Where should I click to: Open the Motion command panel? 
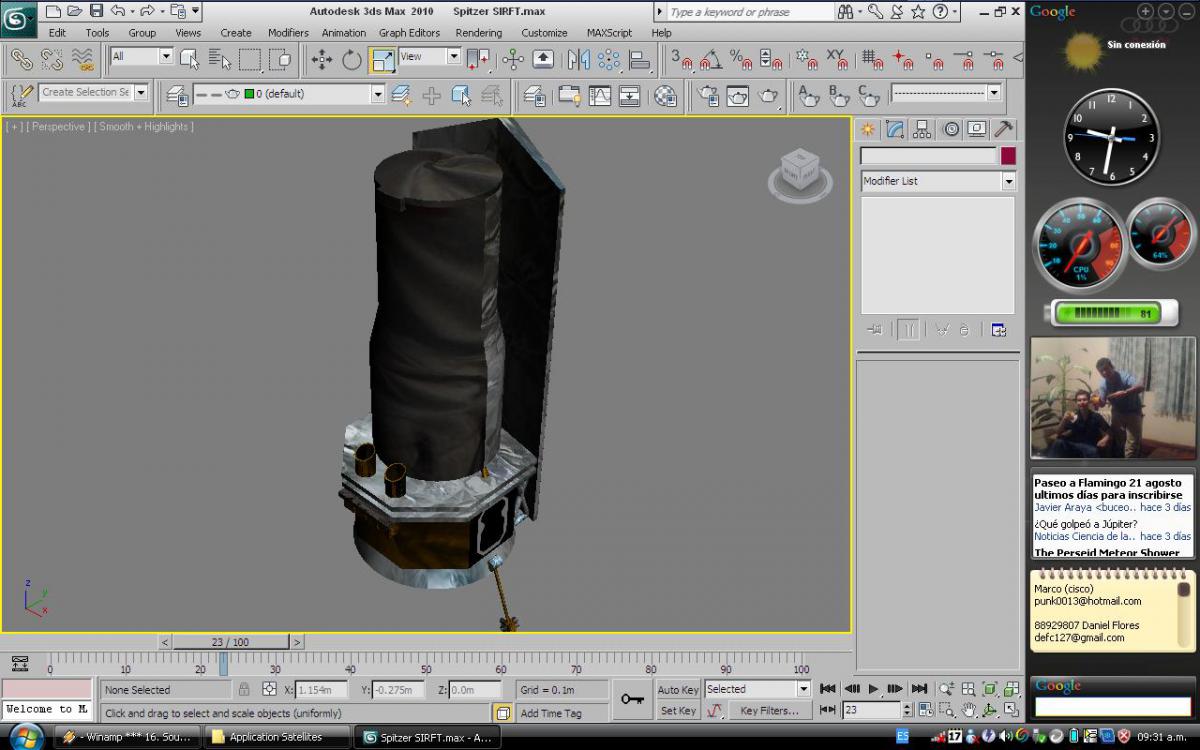tap(951, 129)
